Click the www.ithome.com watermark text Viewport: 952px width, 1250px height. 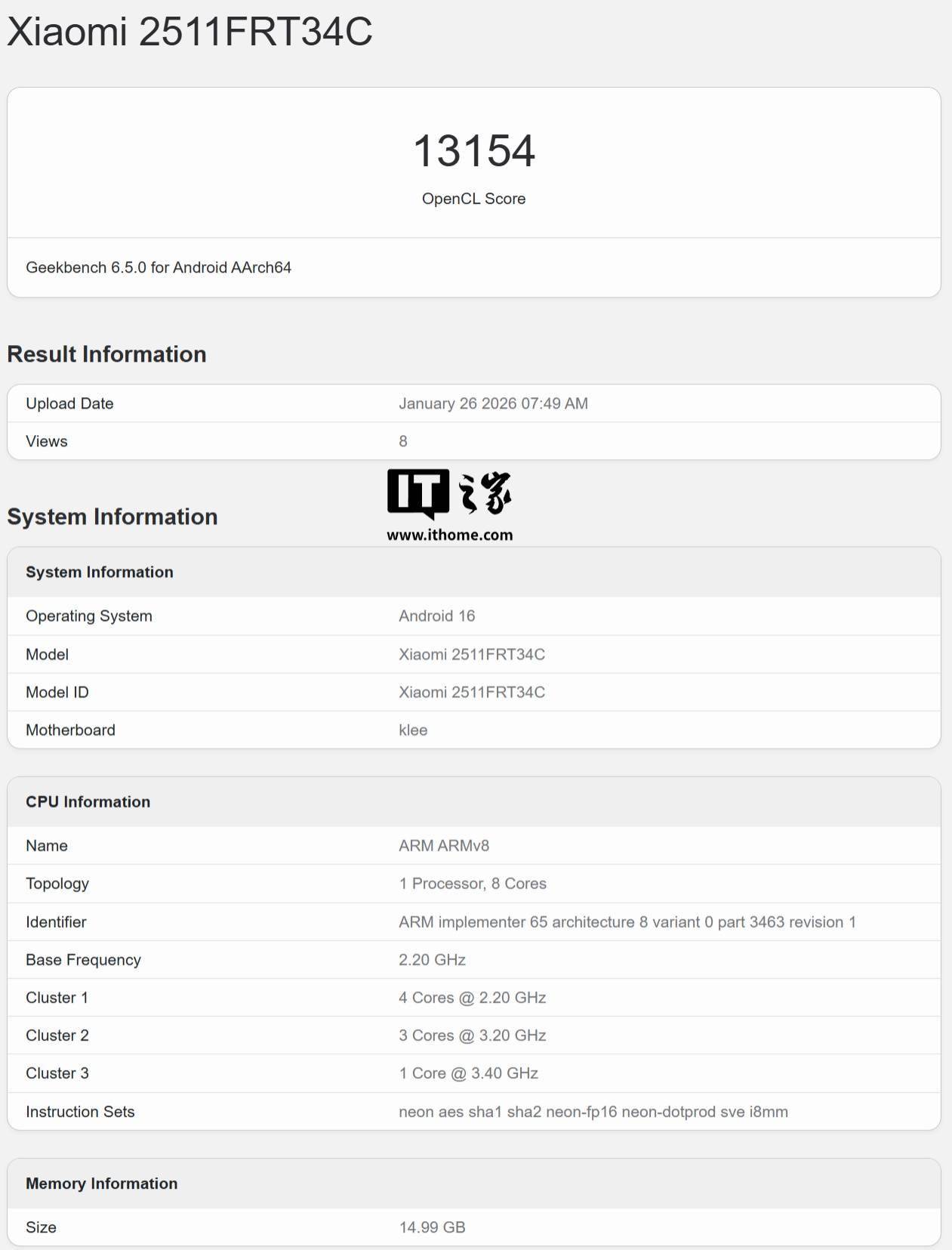click(449, 535)
